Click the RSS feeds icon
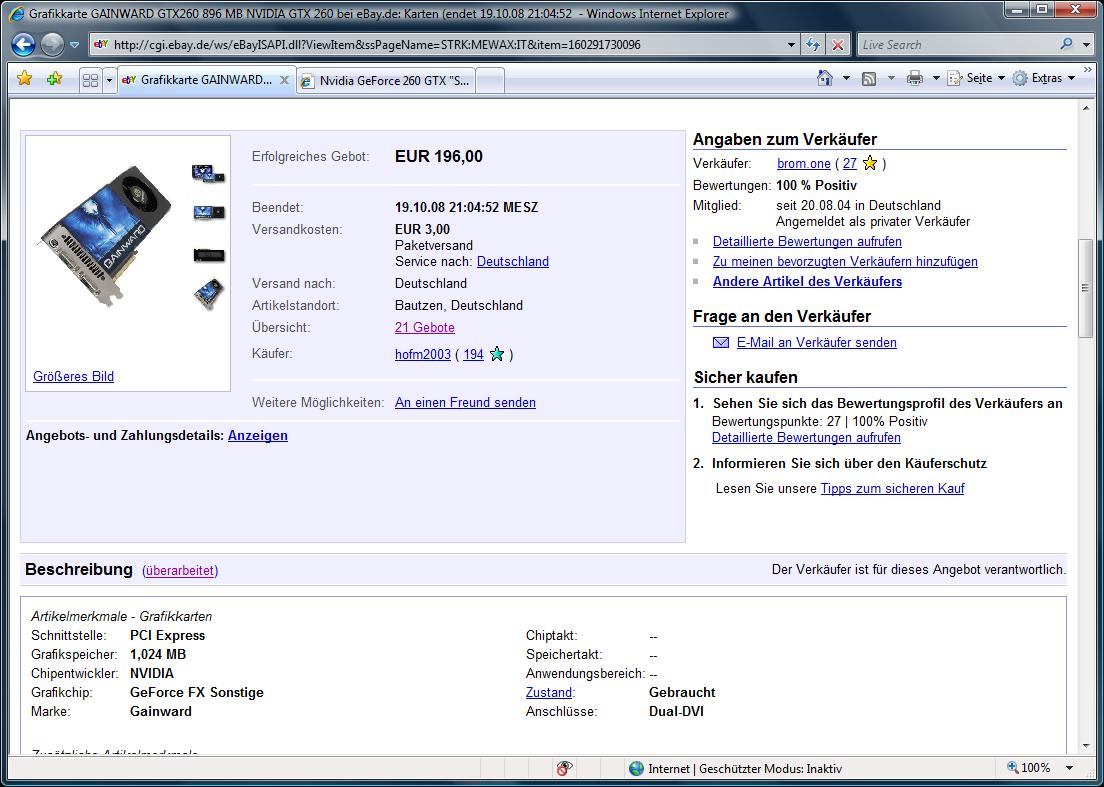 point(870,79)
